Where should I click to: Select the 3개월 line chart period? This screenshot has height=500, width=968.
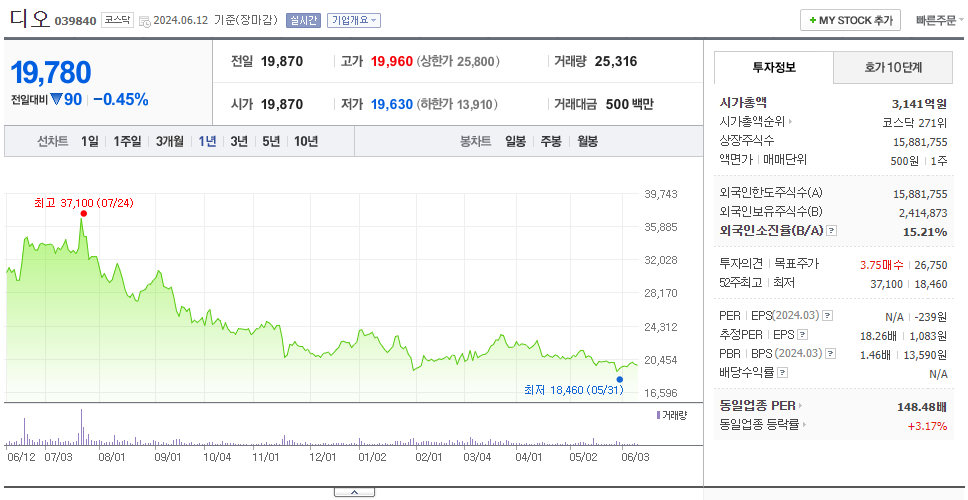(x=170, y=141)
